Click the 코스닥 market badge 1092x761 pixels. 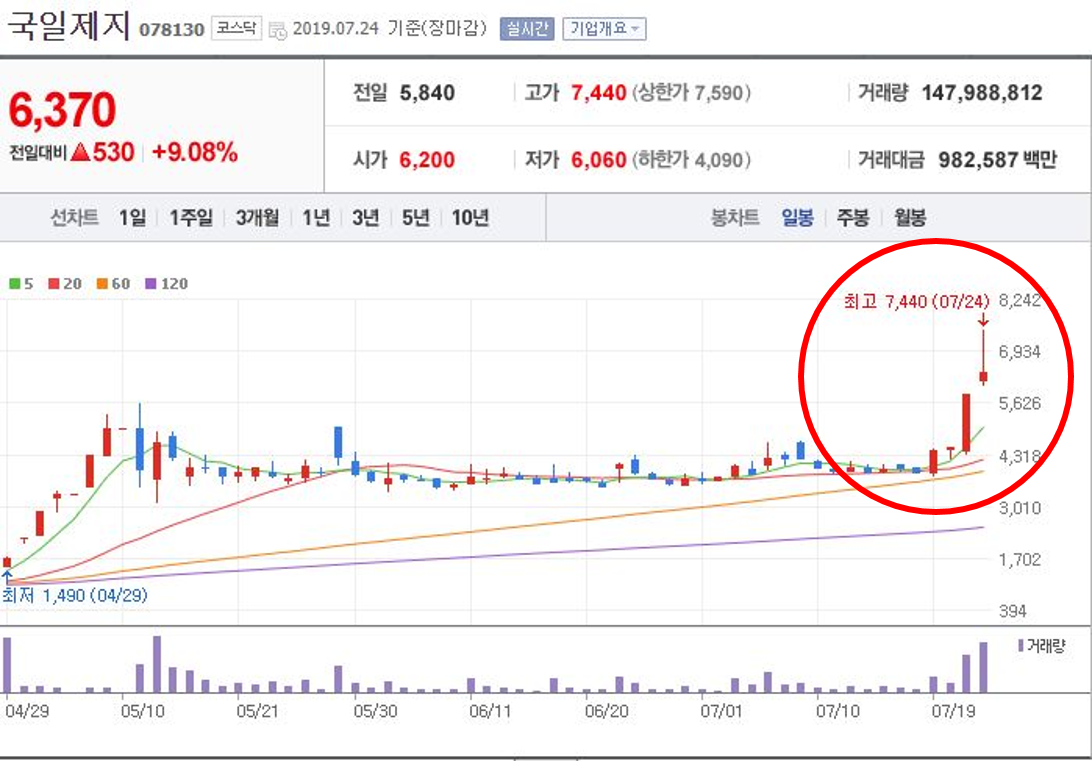point(236,28)
